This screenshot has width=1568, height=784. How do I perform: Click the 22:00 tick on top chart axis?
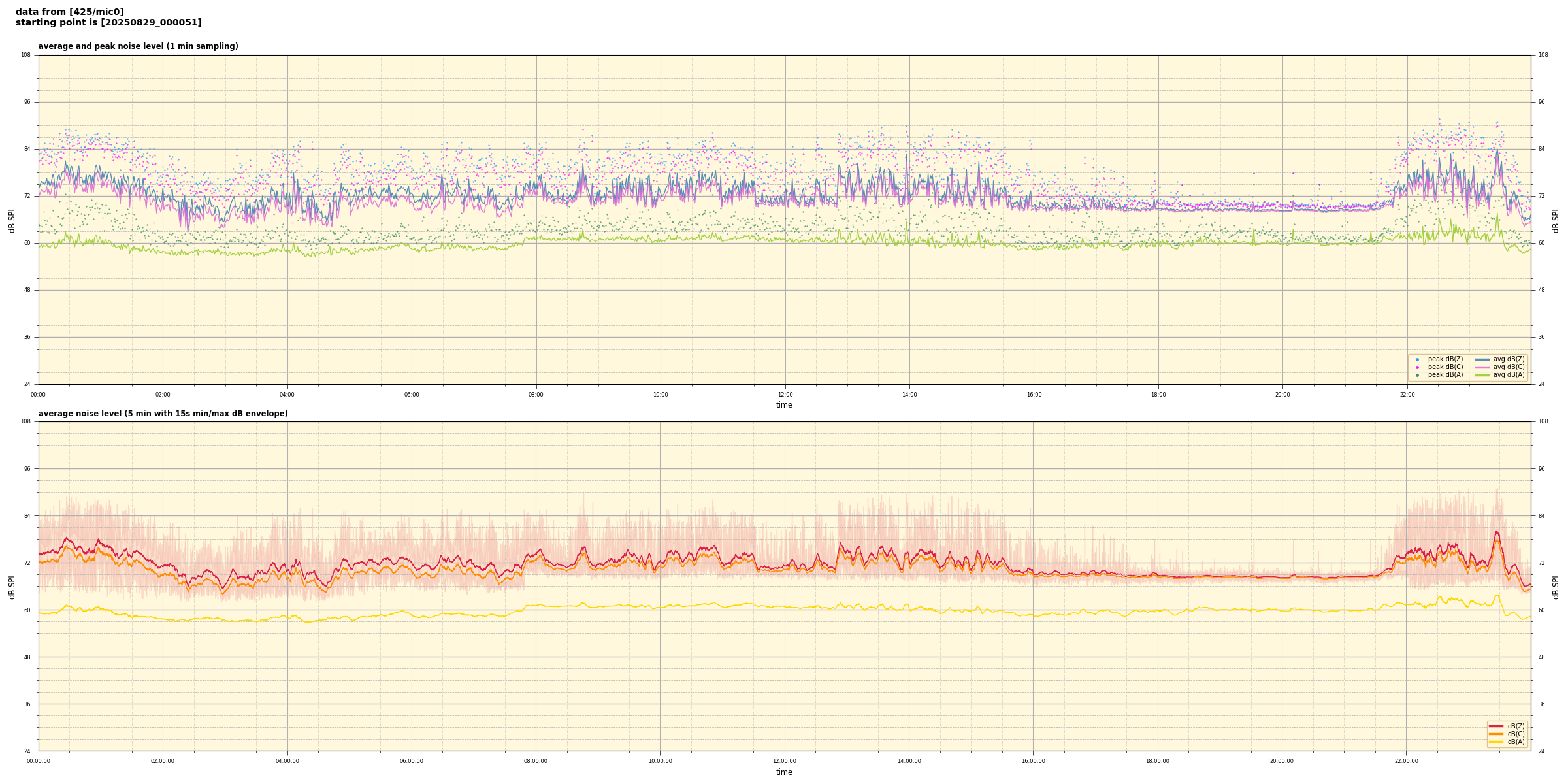[x=1407, y=395]
